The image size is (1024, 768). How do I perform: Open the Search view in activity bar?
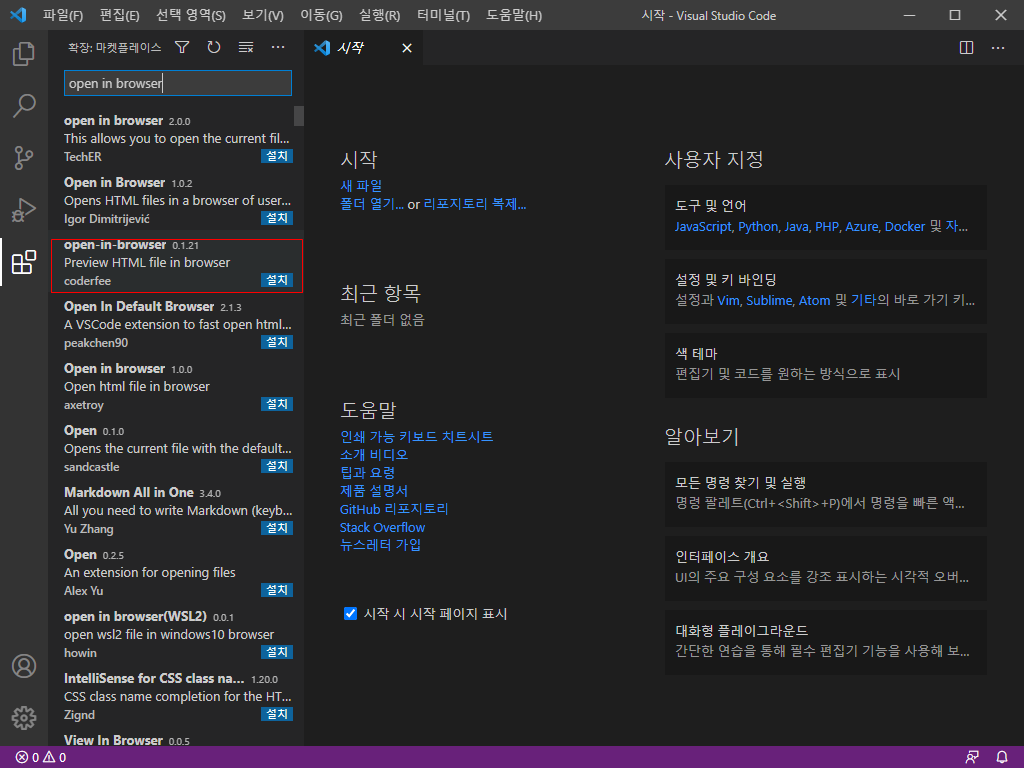pyautogui.click(x=24, y=105)
